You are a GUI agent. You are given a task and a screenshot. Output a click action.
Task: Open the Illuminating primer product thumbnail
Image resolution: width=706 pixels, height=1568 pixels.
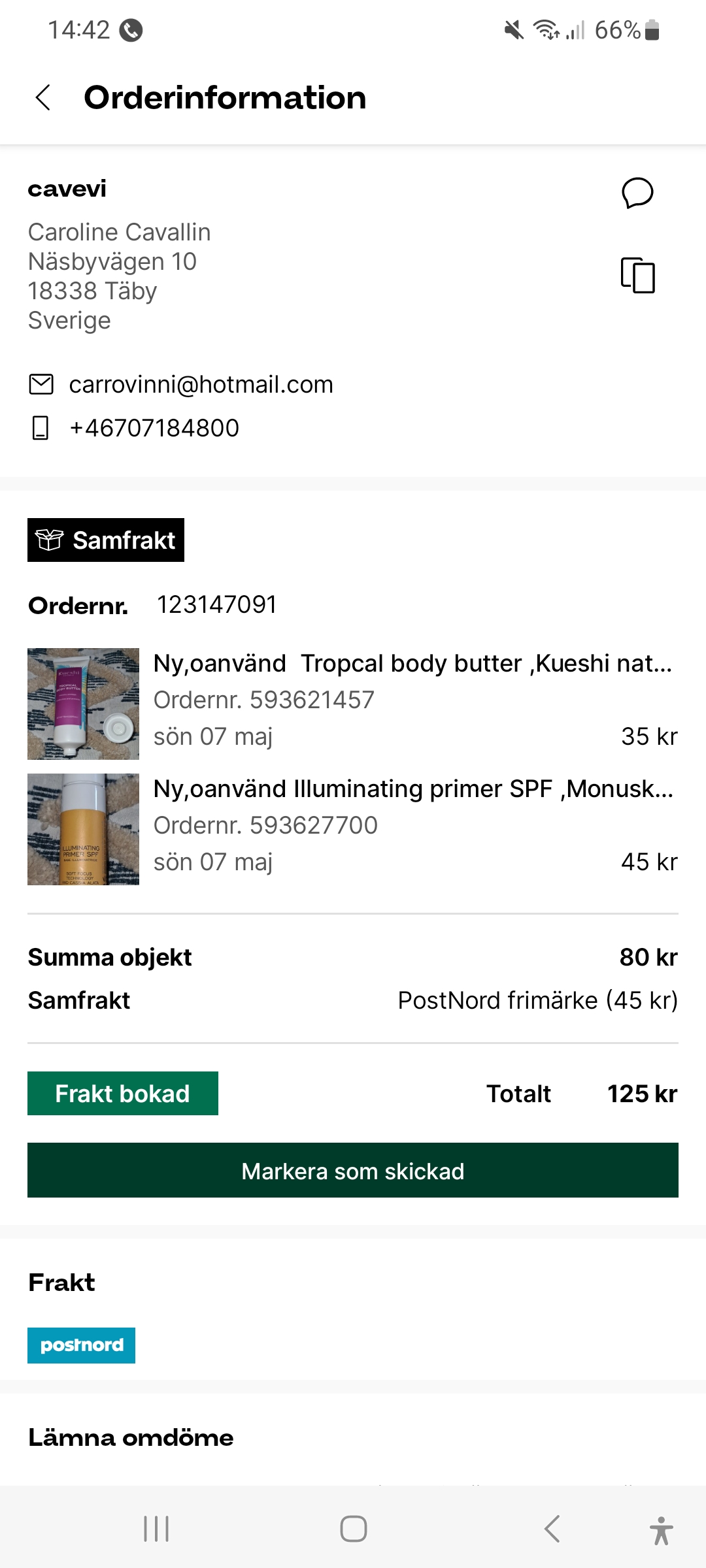click(x=83, y=829)
